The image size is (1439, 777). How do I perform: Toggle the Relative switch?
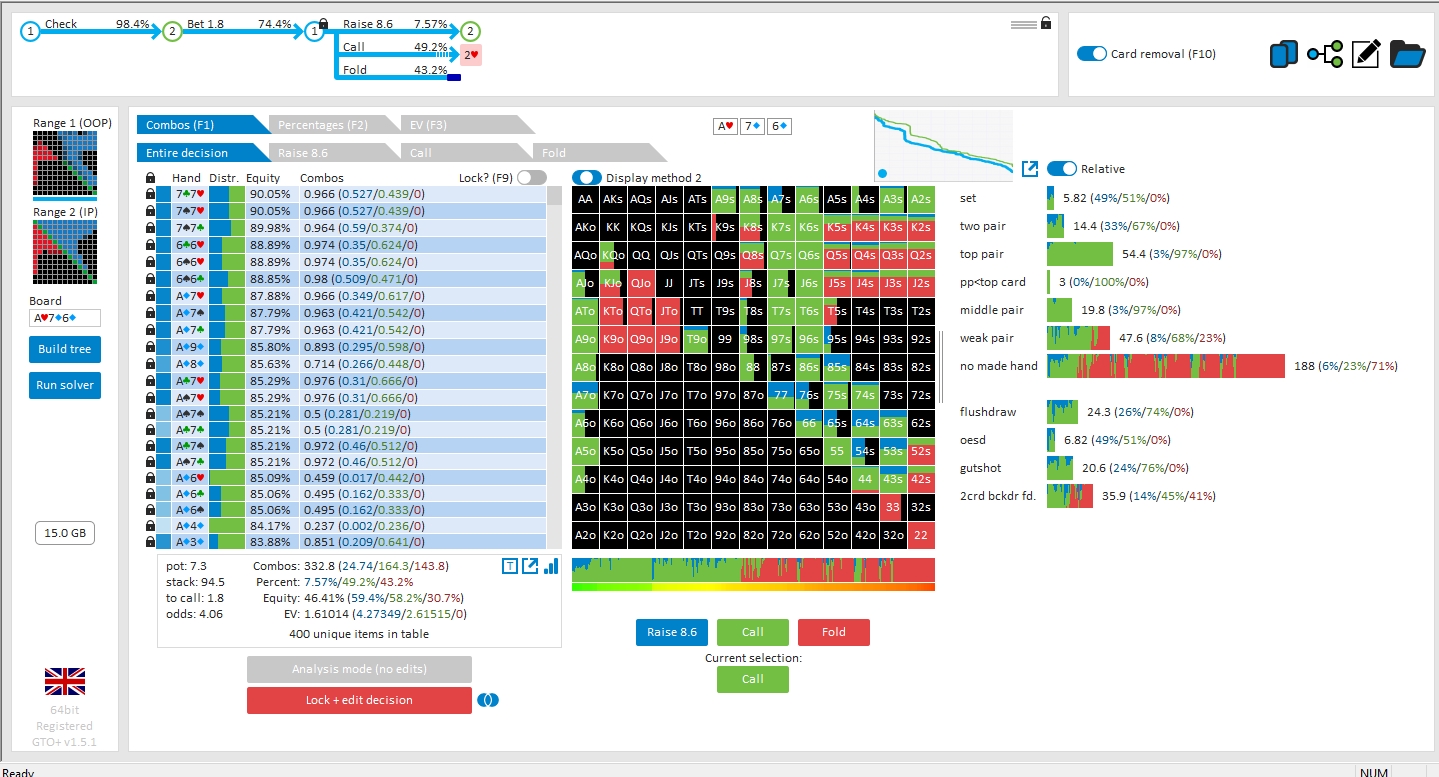pyautogui.click(x=1061, y=168)
